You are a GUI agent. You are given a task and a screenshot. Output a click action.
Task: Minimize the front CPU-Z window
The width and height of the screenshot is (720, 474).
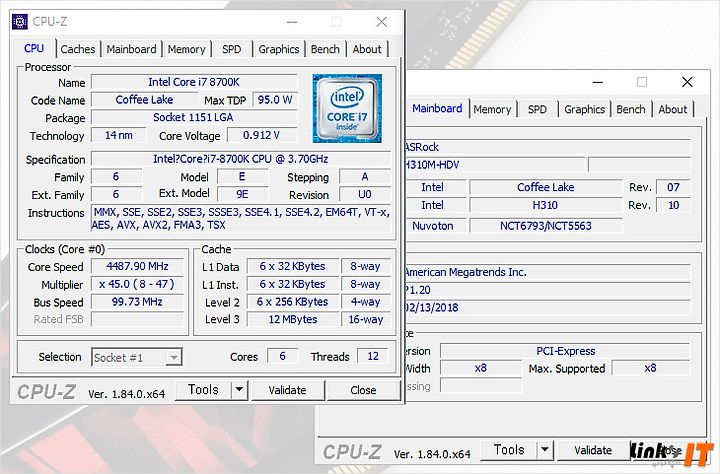pyautogui.click(x=292, y=22)
